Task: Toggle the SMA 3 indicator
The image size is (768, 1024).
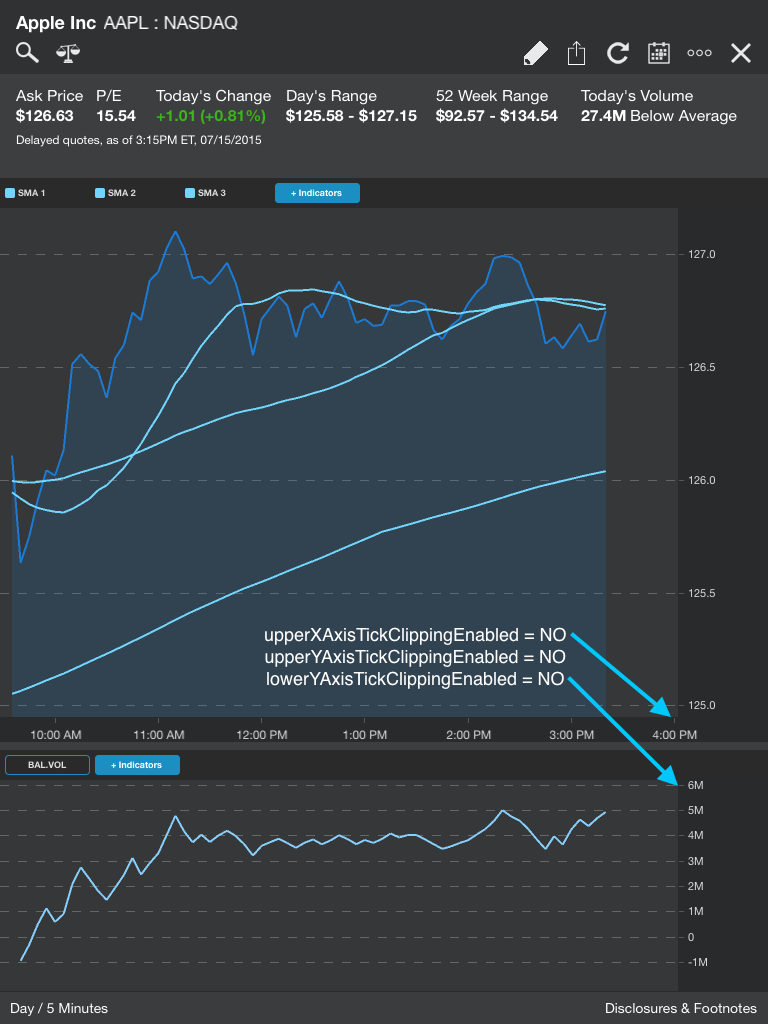Action: point(206,193)
